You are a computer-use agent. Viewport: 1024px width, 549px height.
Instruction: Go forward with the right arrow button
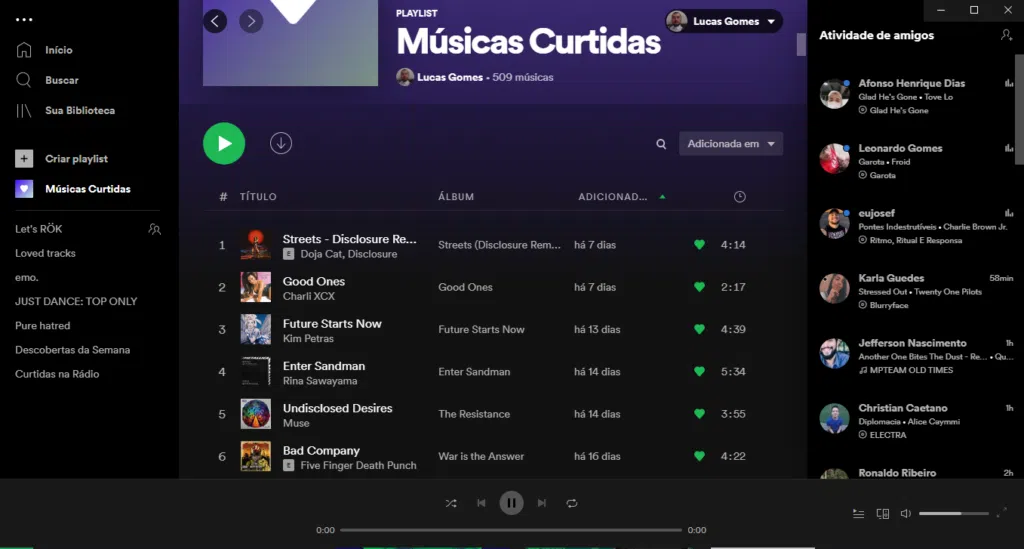pyautogui.click(x=251, y=22)
